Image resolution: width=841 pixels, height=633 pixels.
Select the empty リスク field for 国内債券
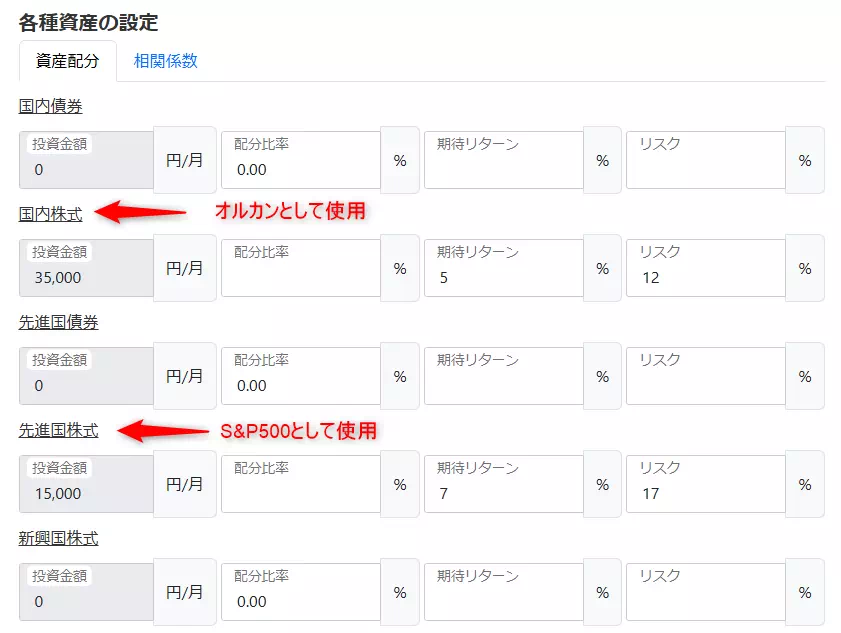(x=705, y=159)
